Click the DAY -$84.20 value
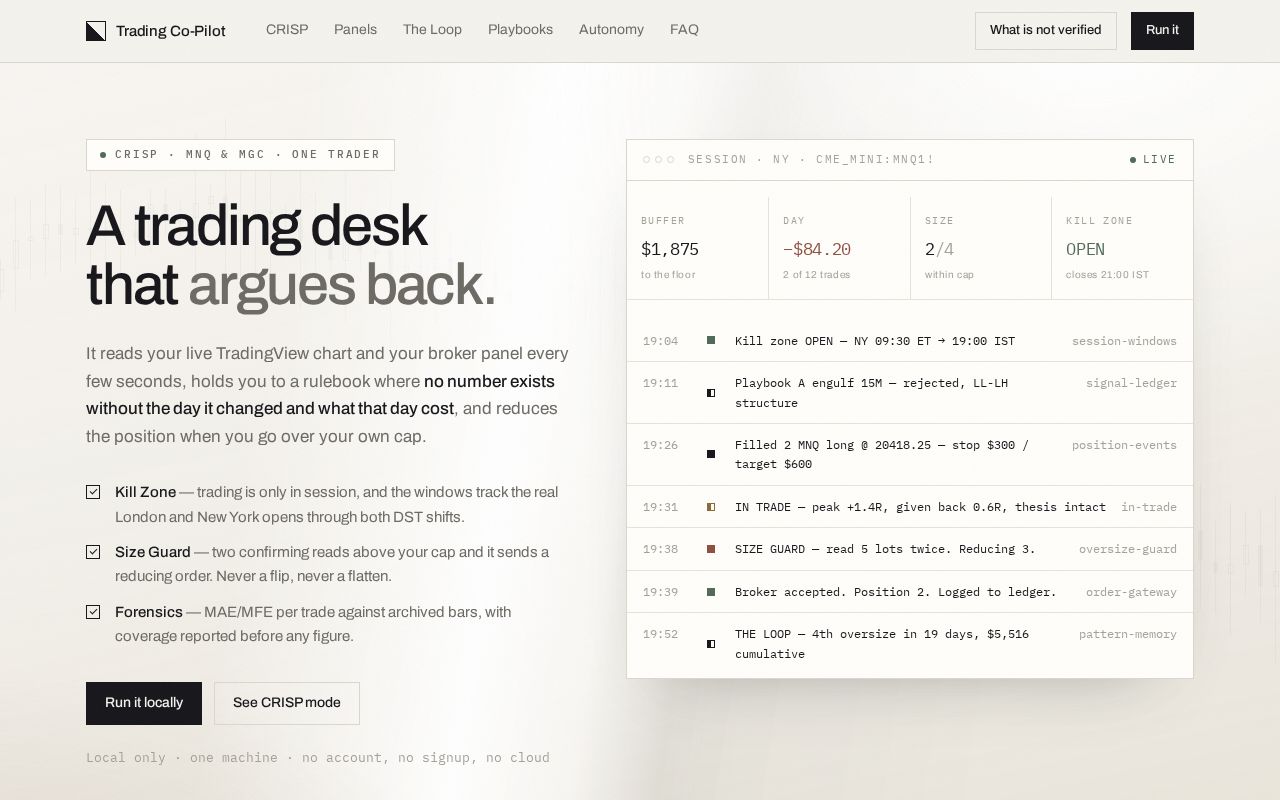 [817, 249]
